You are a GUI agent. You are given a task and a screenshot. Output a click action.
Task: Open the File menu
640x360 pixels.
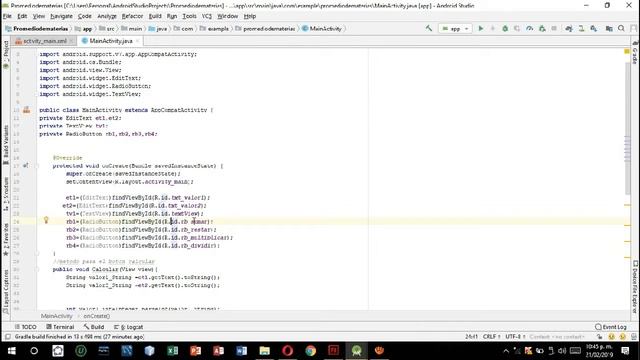click(x=7, y=16)
